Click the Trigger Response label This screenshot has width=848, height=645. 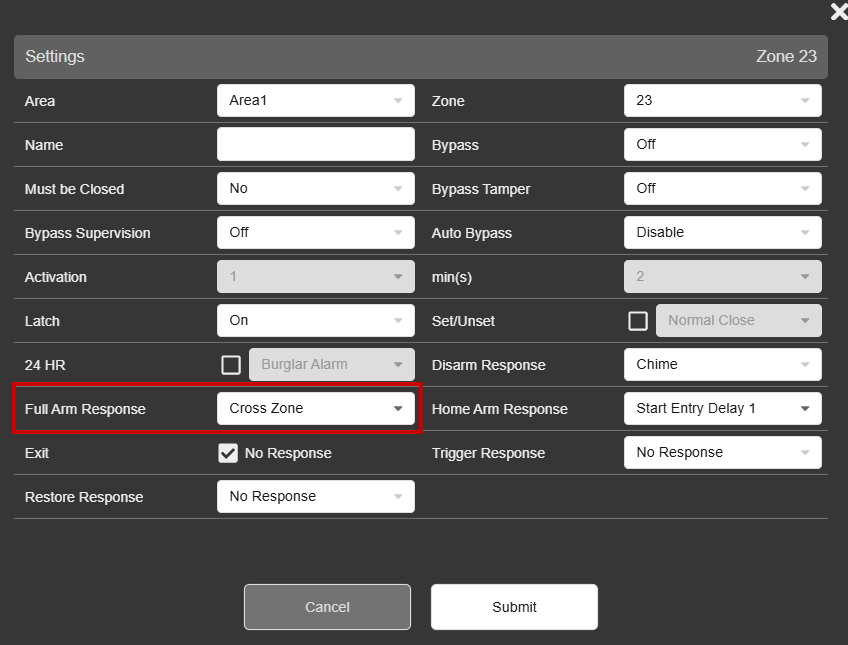(488, 454)
